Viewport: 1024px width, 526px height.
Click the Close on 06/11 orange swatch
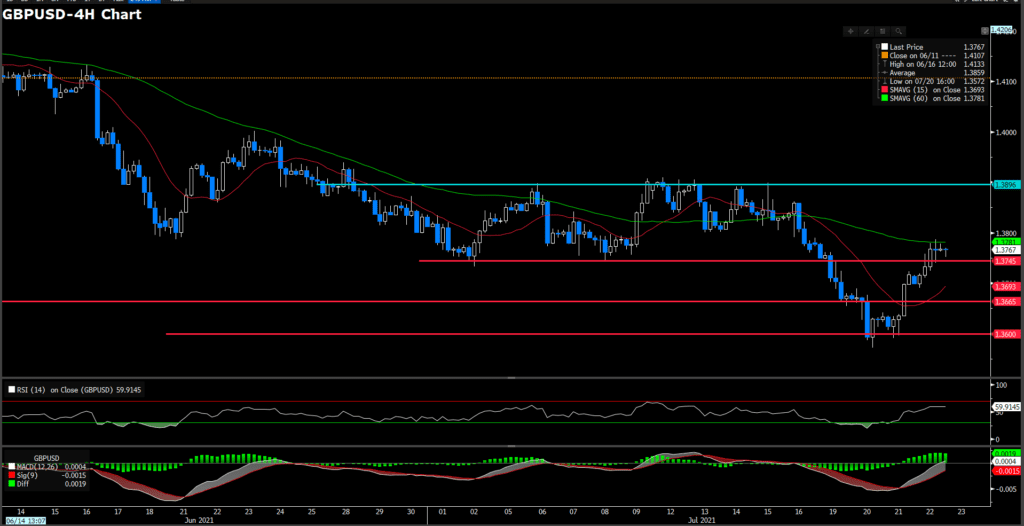(x=884, y=56)
